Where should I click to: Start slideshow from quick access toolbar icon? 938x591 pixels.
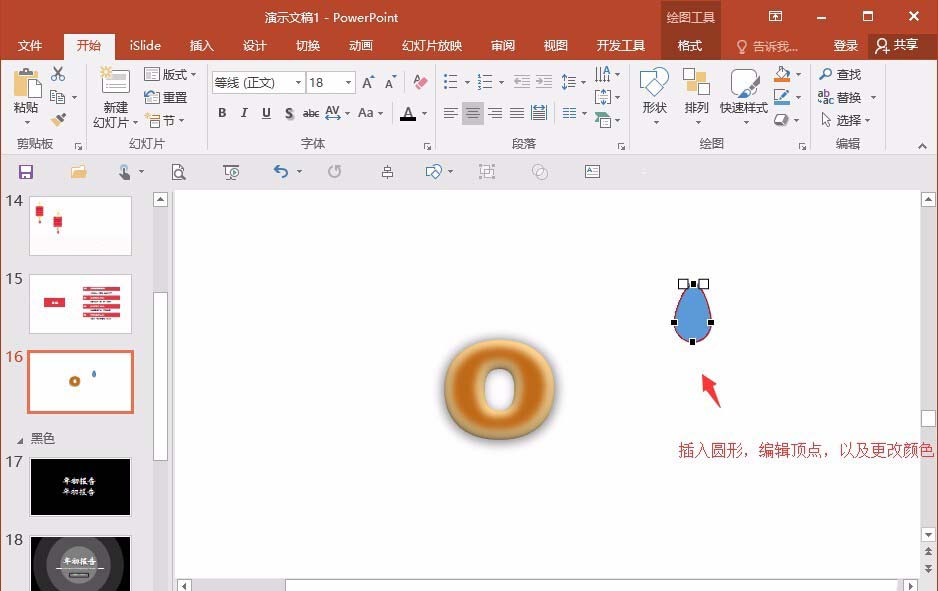coord(231,172)
